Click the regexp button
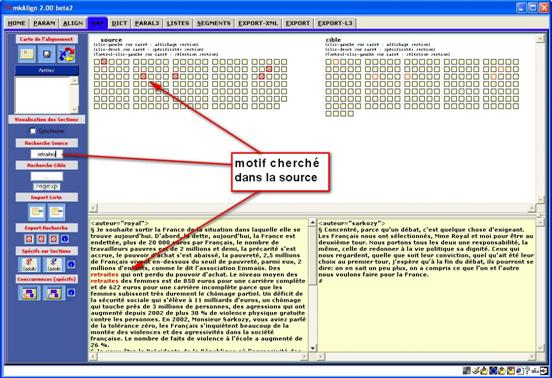 click(46, 187)
